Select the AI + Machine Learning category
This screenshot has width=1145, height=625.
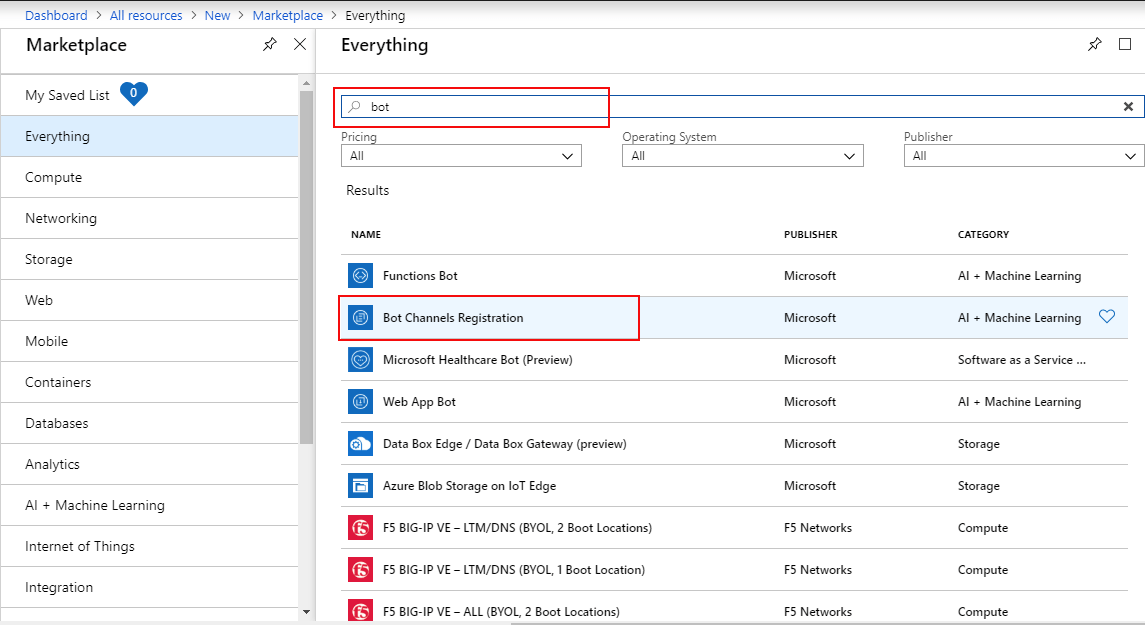tap(150, 505)
